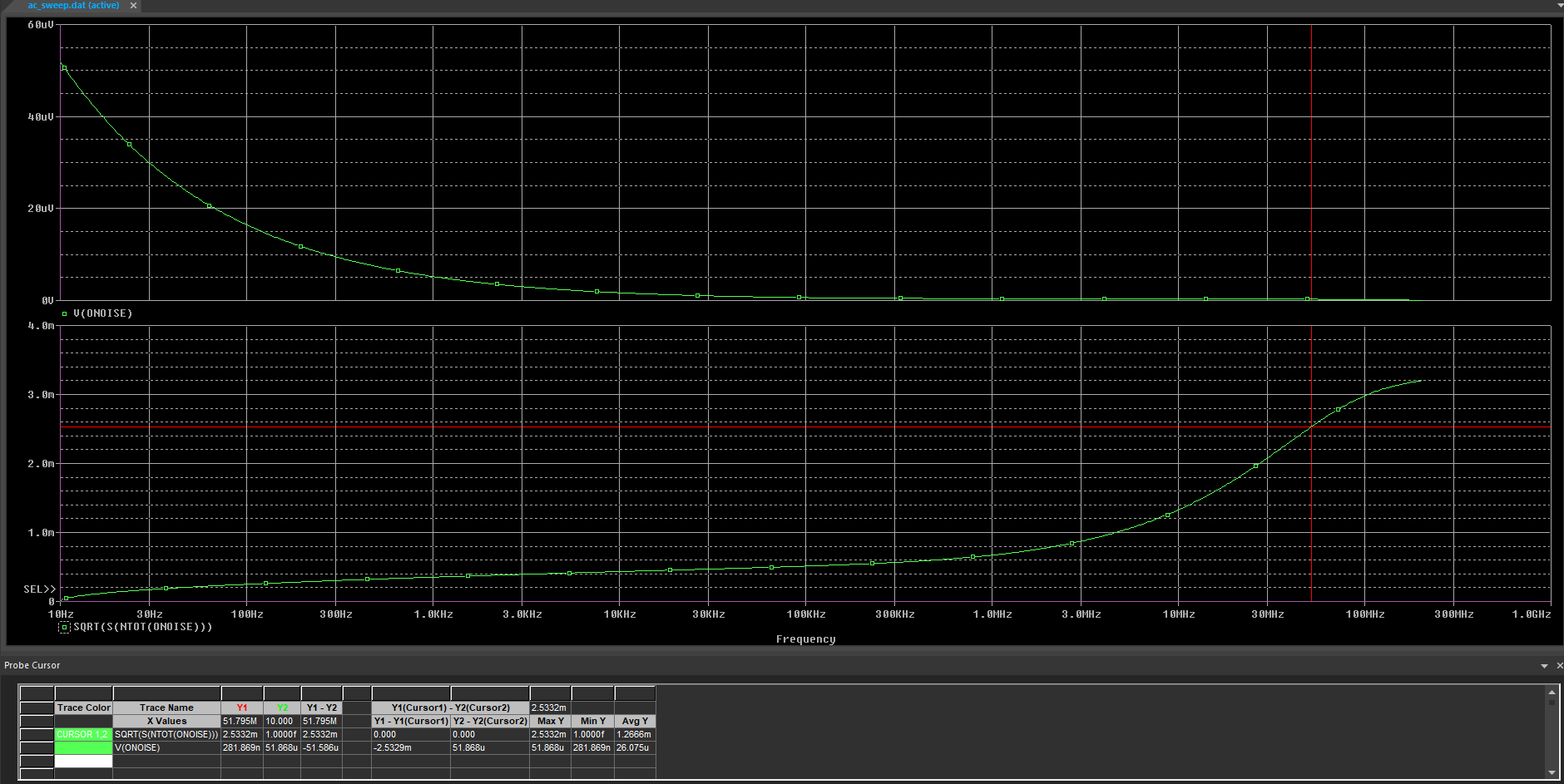This screenshot has width=1564, height=784.
Task: Click the green Y2 column header
Action: 282,708
